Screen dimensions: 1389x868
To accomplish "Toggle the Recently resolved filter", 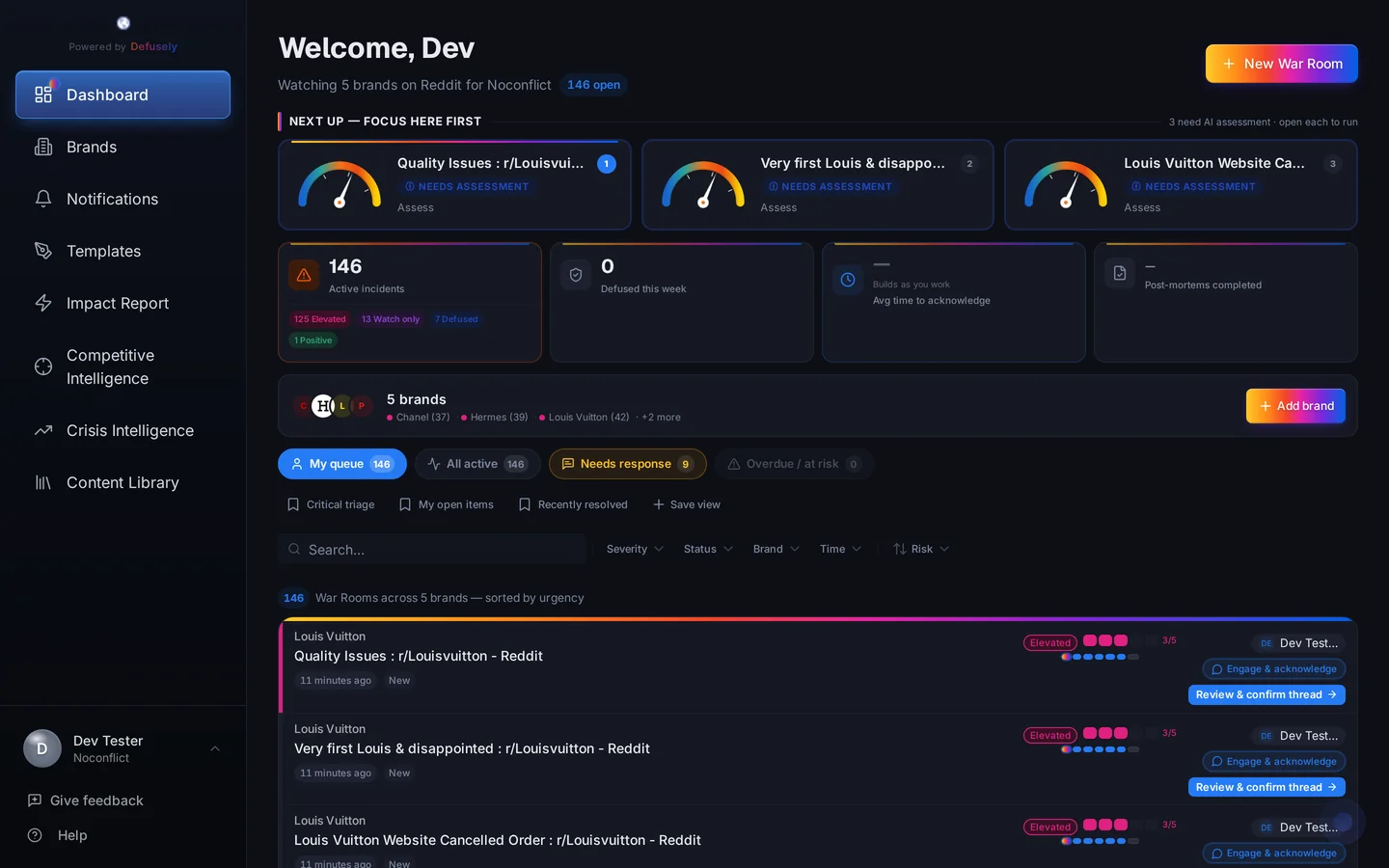I will [x=572, y=504].
